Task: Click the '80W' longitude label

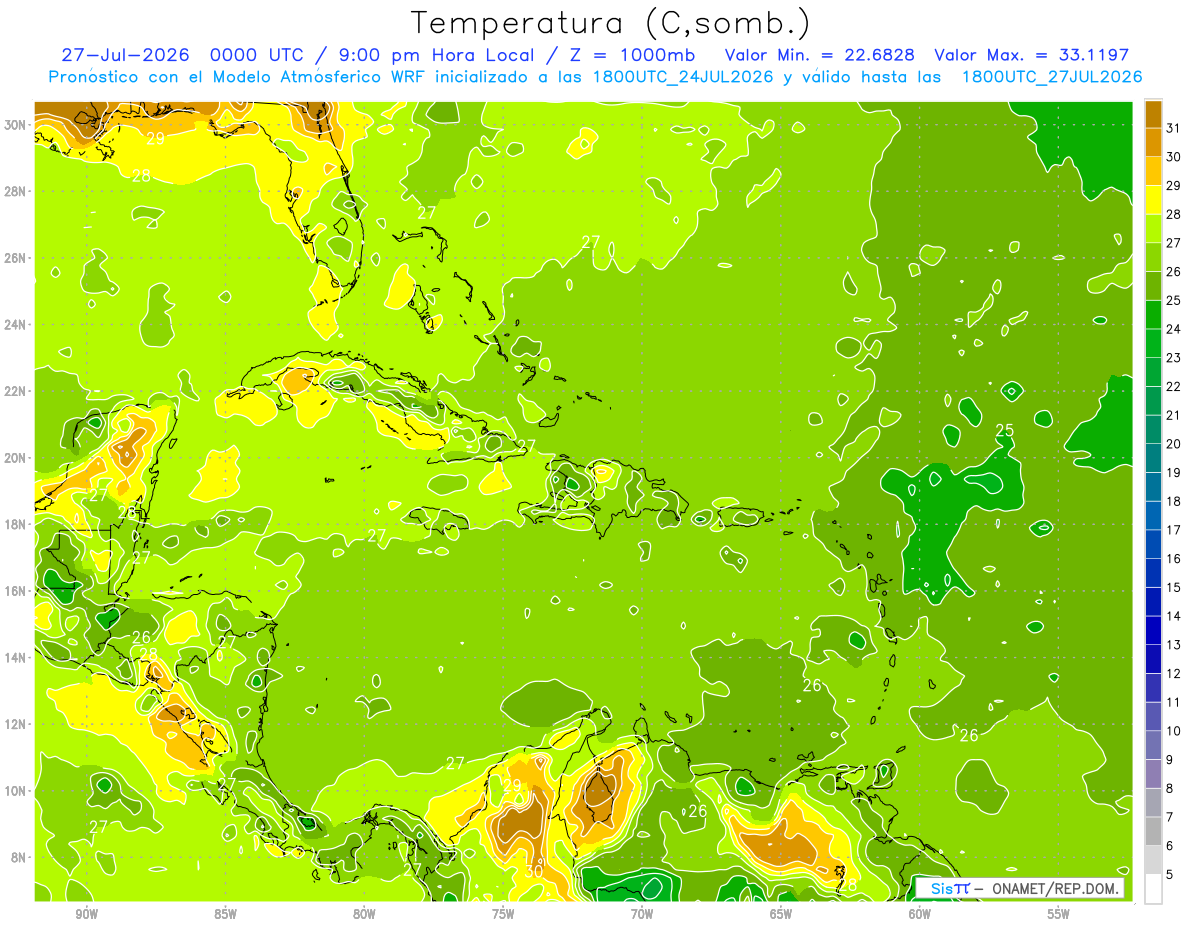Action: point(364,914)
